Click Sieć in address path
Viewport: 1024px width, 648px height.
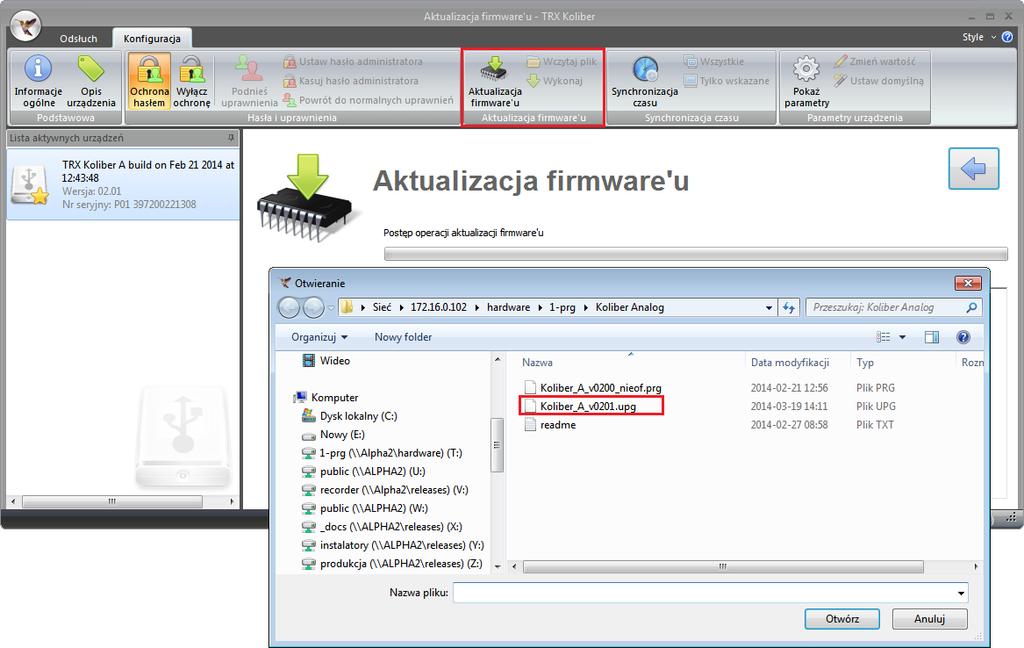[x=382, y=307]
